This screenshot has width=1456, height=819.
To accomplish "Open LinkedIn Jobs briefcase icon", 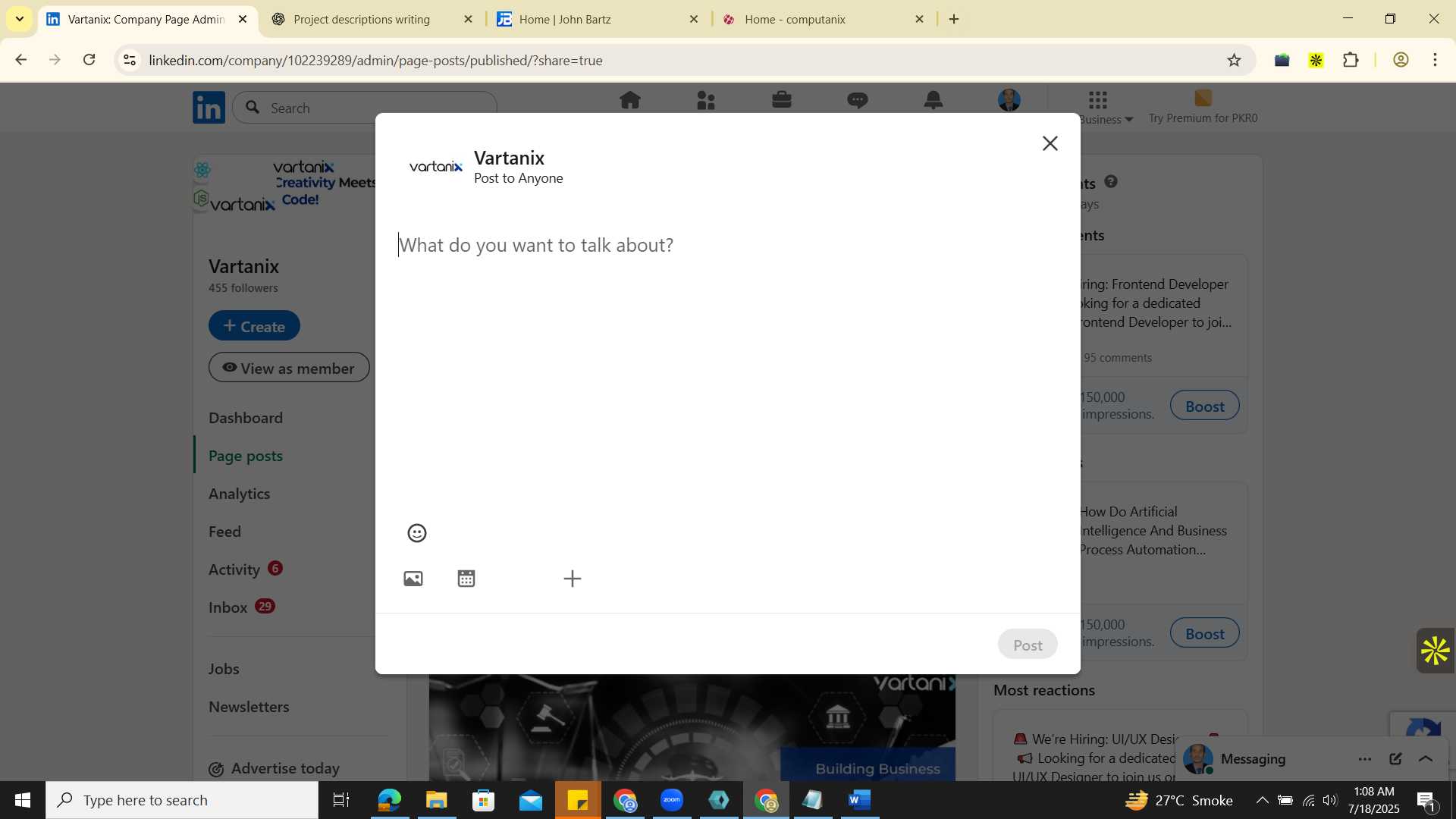I will pos(782,100).
